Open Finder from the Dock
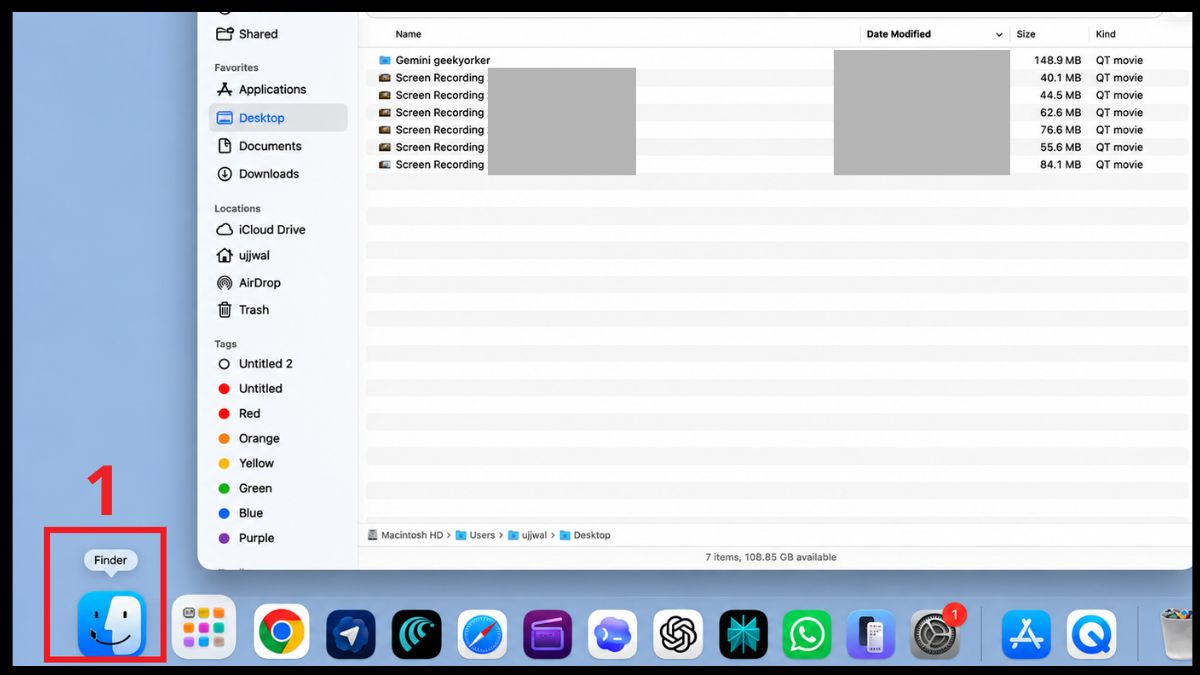1200x675 pixels. (x=112, y=624)
